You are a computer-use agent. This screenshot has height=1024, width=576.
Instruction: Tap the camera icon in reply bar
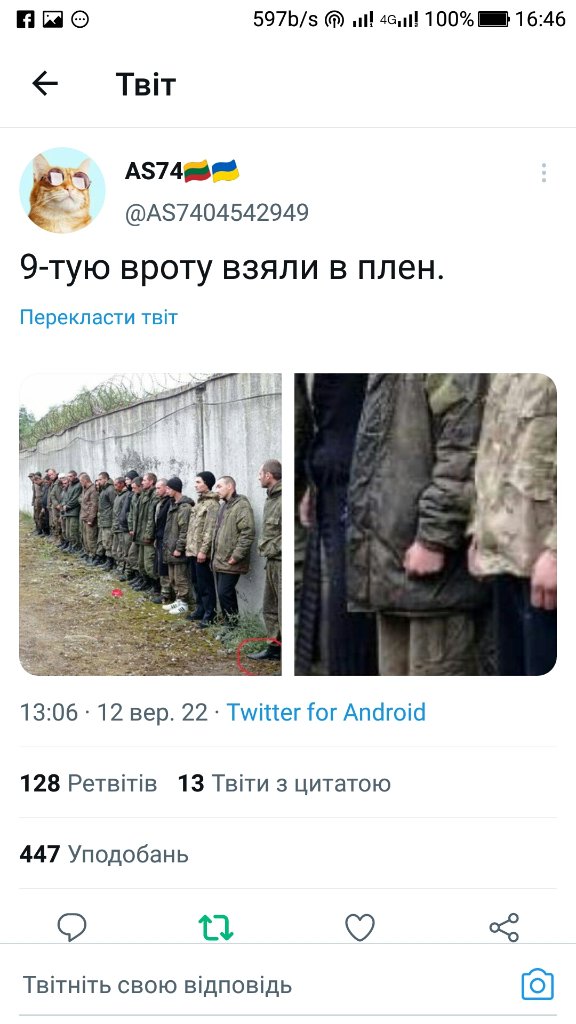537,984
